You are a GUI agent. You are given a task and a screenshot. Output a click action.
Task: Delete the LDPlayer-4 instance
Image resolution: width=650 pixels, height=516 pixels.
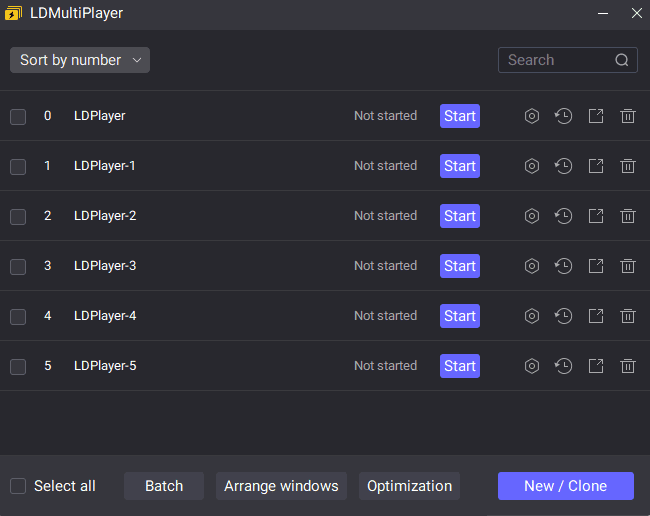point(628,316)
